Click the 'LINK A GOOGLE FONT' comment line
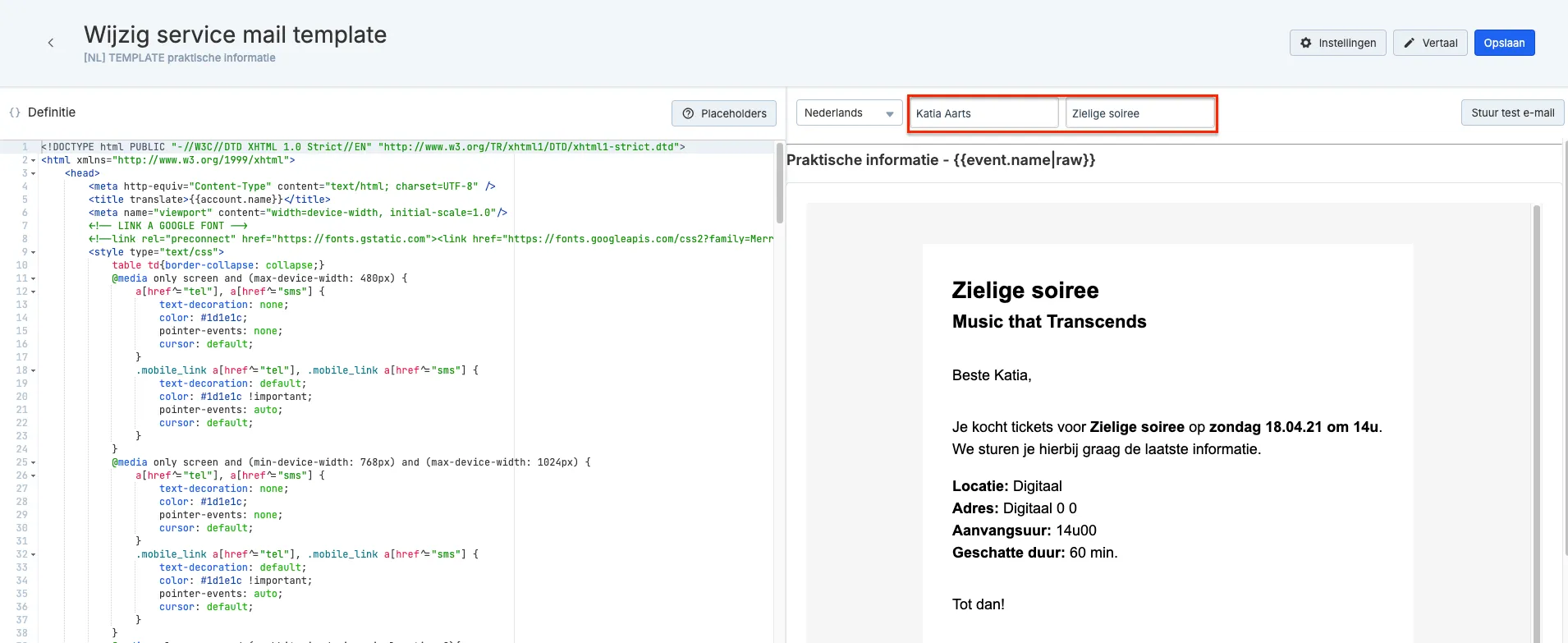 (168, 226)
